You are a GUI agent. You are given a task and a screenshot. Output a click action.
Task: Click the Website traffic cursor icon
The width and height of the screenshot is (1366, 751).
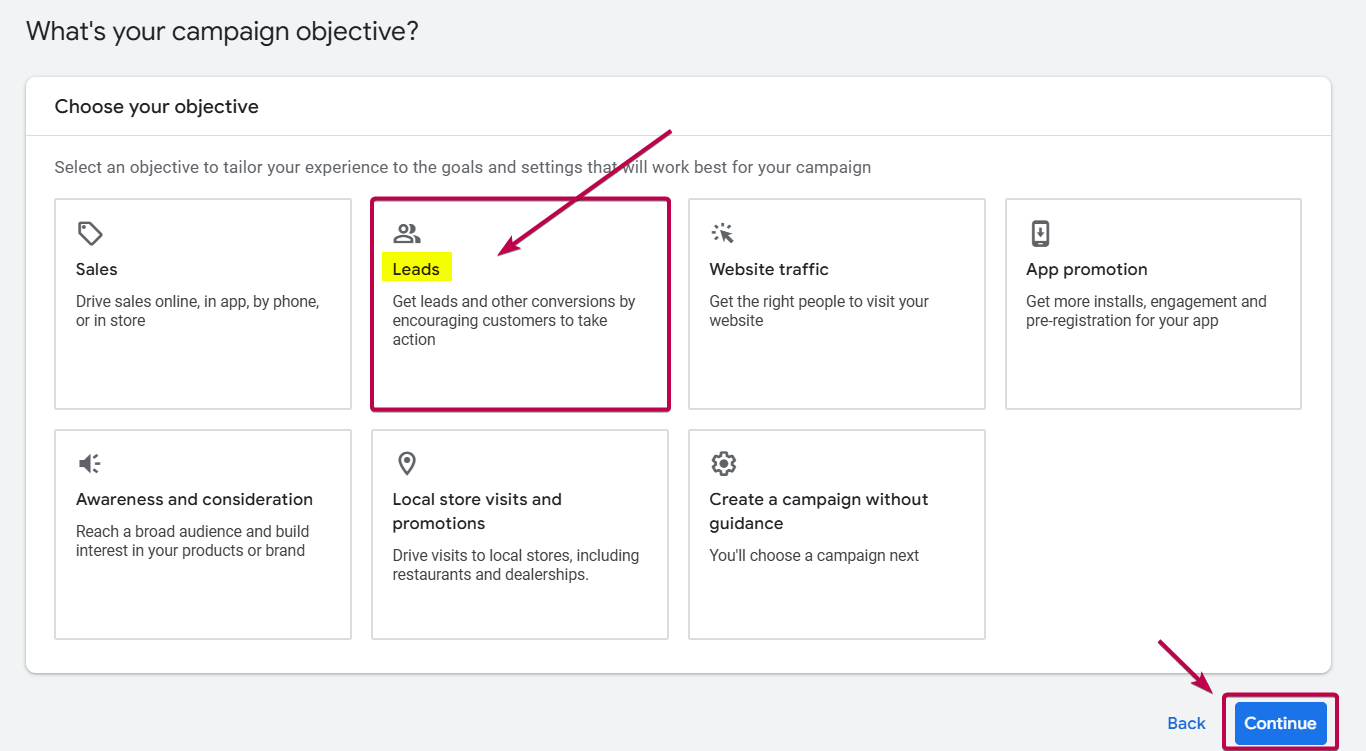click(x=723, y=234)
